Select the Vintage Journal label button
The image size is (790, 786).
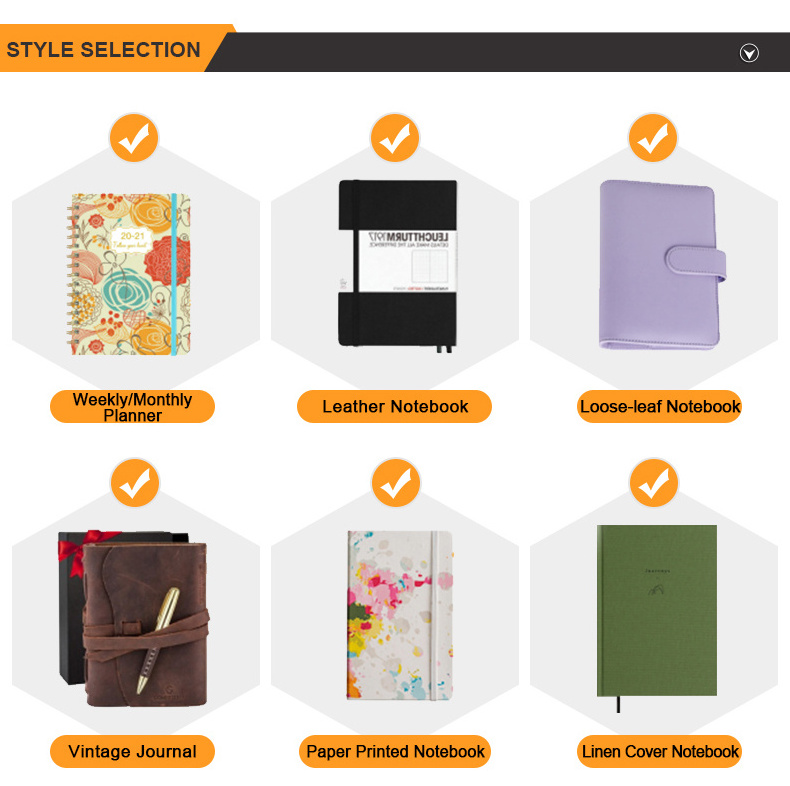tap(132, 751)
